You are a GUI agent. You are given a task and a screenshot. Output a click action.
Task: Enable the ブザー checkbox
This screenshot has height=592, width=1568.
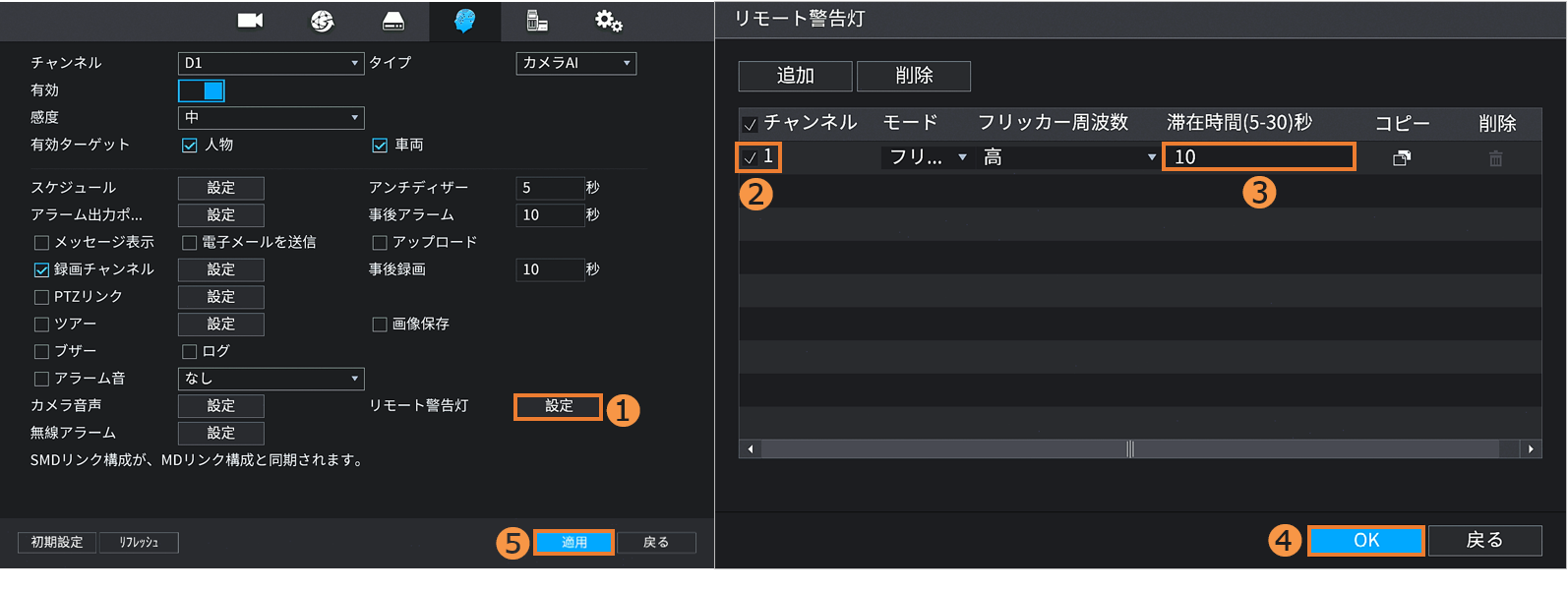pyautogui.click(x=41, y=352)
